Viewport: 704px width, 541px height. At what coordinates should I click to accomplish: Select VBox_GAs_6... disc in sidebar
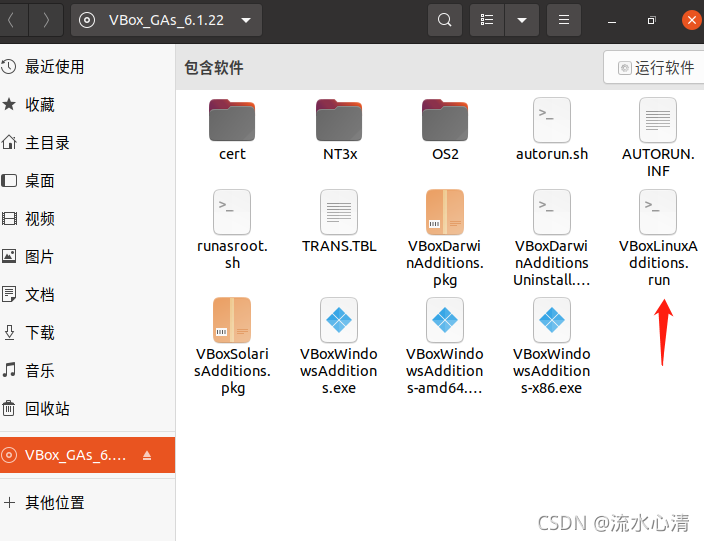[88, 455]
